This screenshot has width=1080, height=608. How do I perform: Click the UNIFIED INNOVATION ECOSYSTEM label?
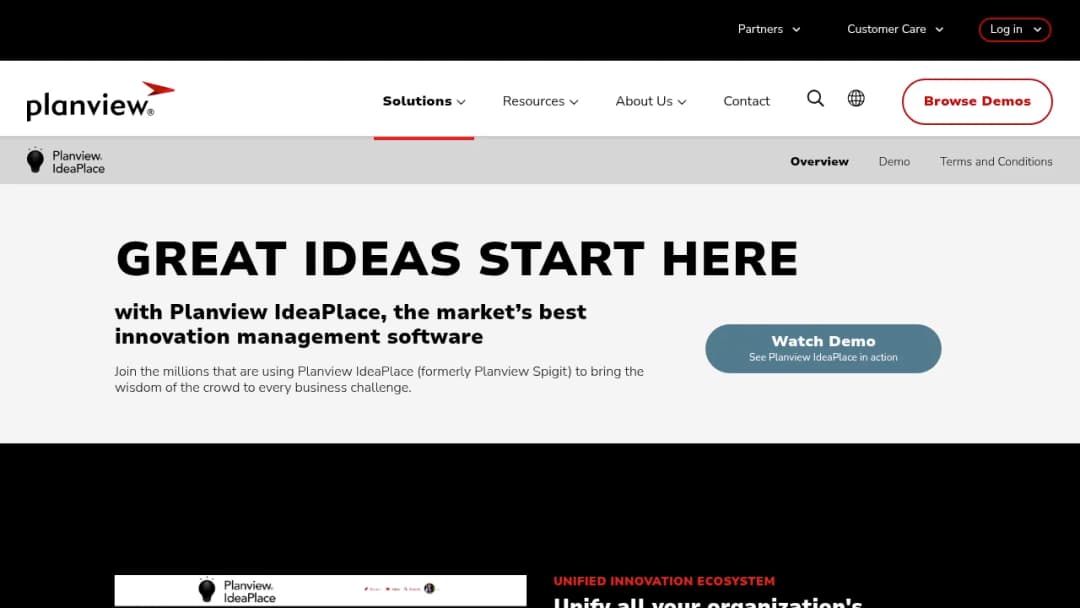664,581
